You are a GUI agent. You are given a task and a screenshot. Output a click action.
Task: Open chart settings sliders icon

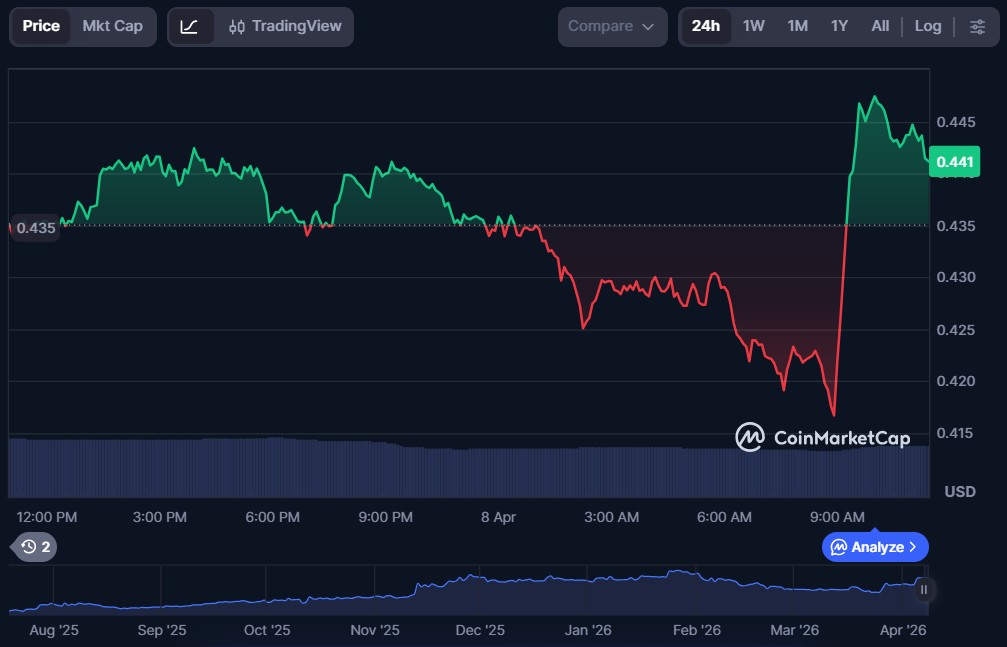(x=977, y=26)
